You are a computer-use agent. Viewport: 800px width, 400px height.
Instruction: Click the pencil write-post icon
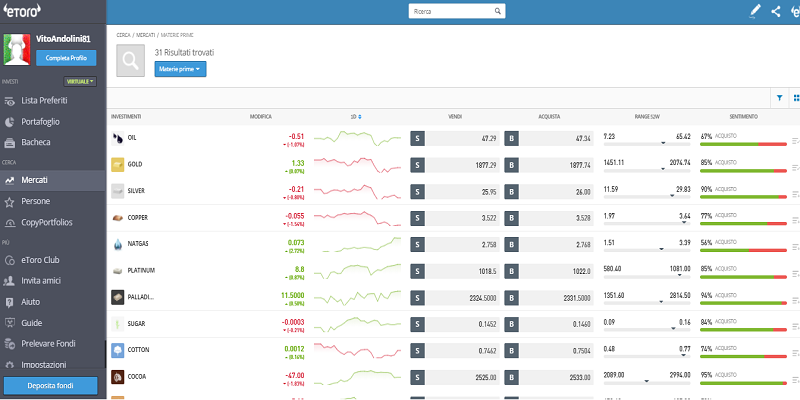point(755,11)
